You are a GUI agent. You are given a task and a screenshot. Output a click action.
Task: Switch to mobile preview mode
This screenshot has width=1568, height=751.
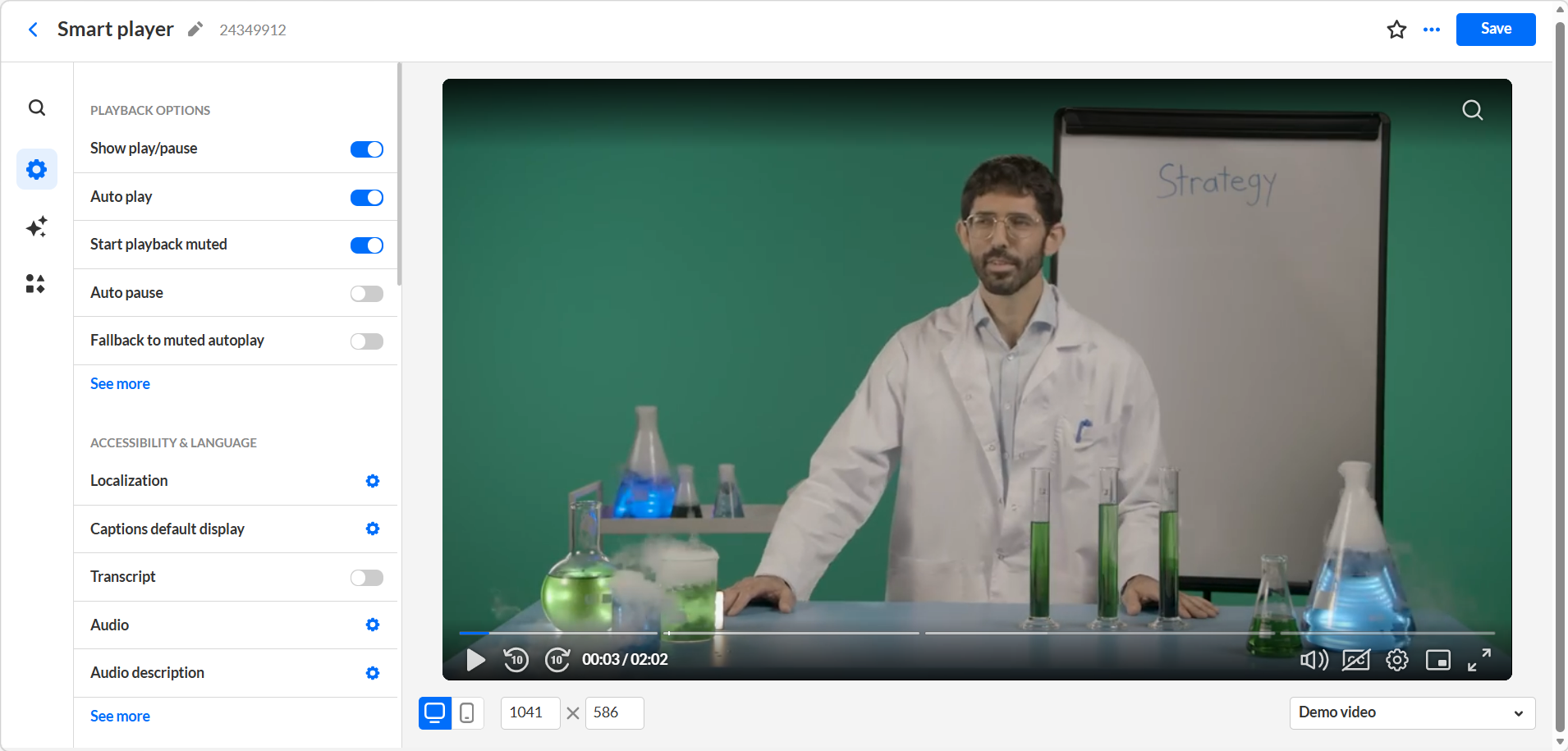[x=467, y=713]
